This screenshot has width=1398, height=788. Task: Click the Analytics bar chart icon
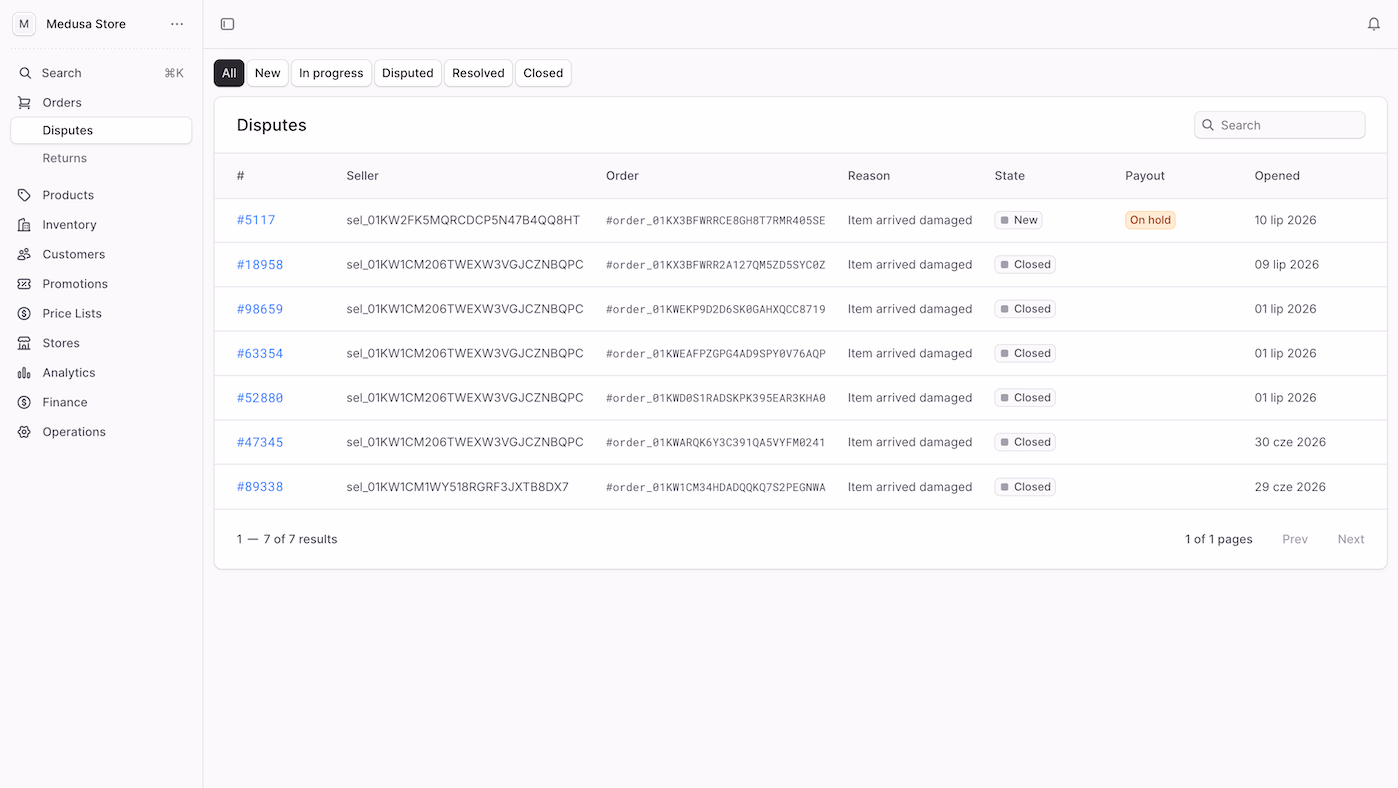click(x=24, y=373)
